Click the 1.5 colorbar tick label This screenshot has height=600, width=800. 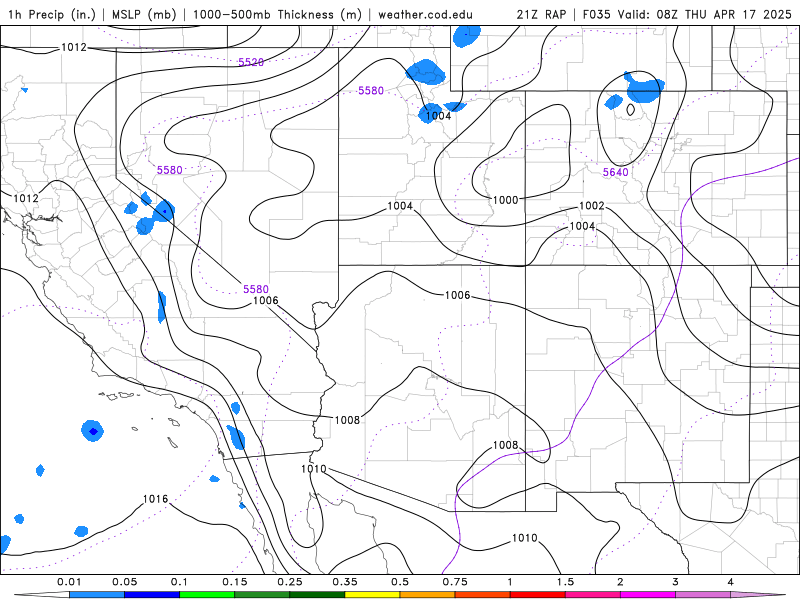coord(565,582)
